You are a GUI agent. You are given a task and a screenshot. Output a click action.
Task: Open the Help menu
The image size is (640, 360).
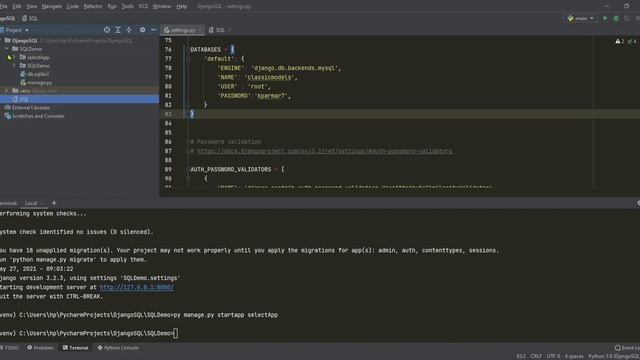(x=182, y=6)
